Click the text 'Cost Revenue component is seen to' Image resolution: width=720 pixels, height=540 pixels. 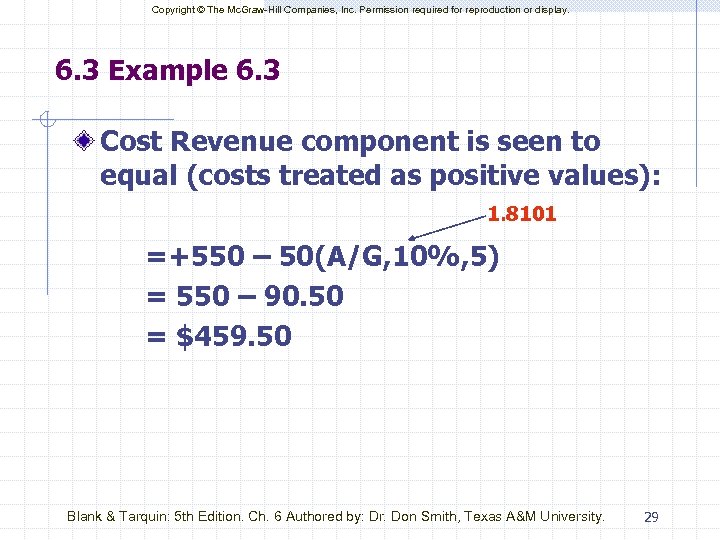point(350,141)
